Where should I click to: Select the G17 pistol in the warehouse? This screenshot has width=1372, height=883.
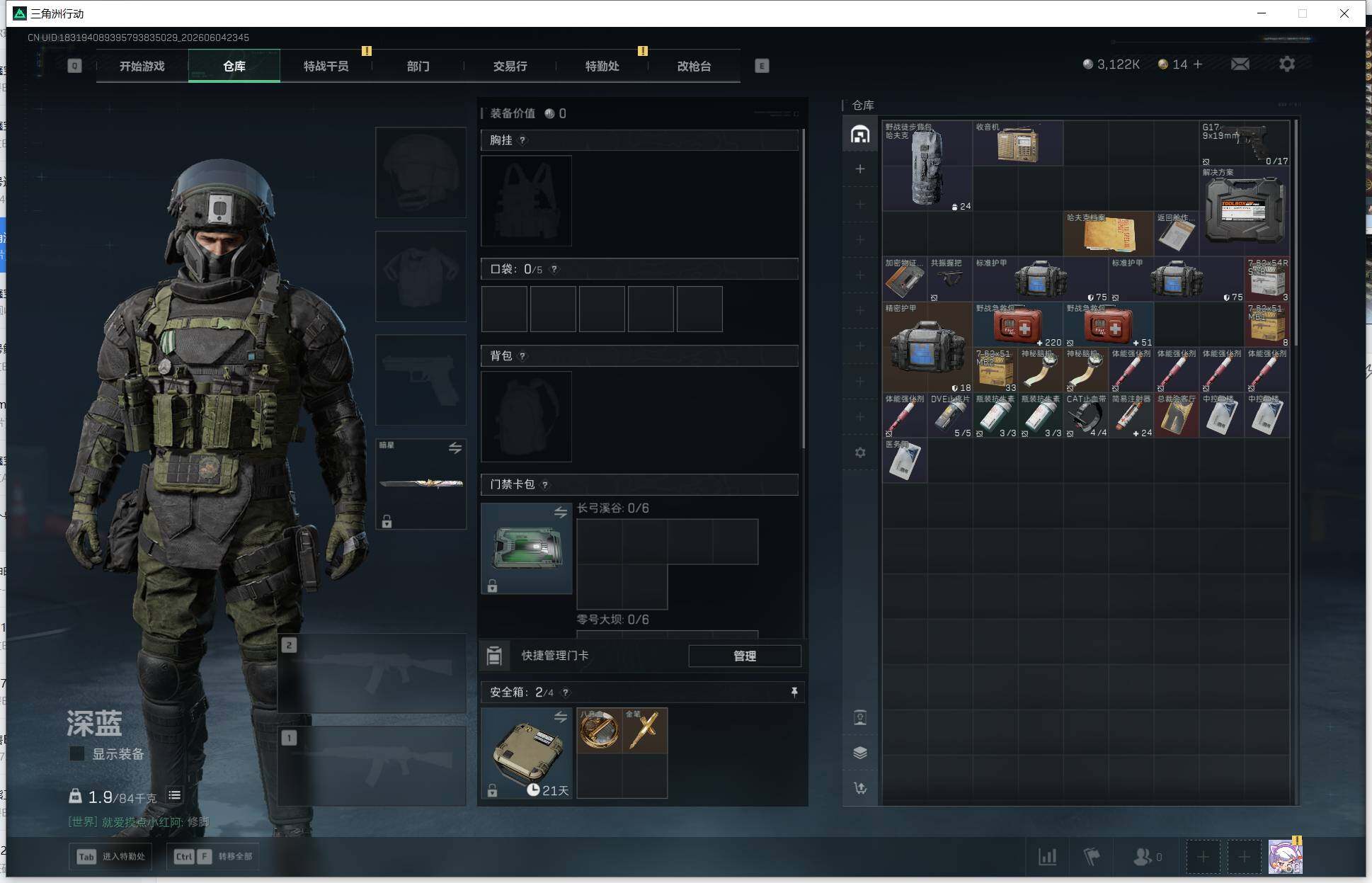tap(1245, 143)
